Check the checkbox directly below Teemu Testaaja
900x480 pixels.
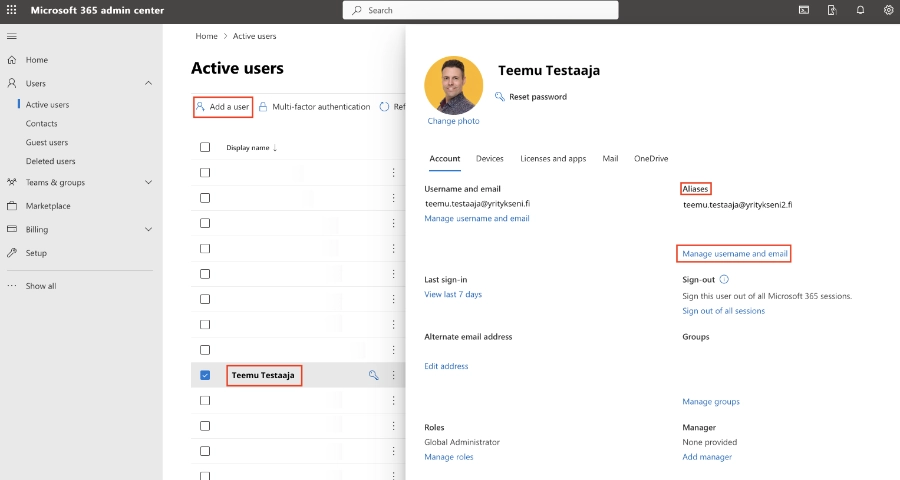coord(205,400)
